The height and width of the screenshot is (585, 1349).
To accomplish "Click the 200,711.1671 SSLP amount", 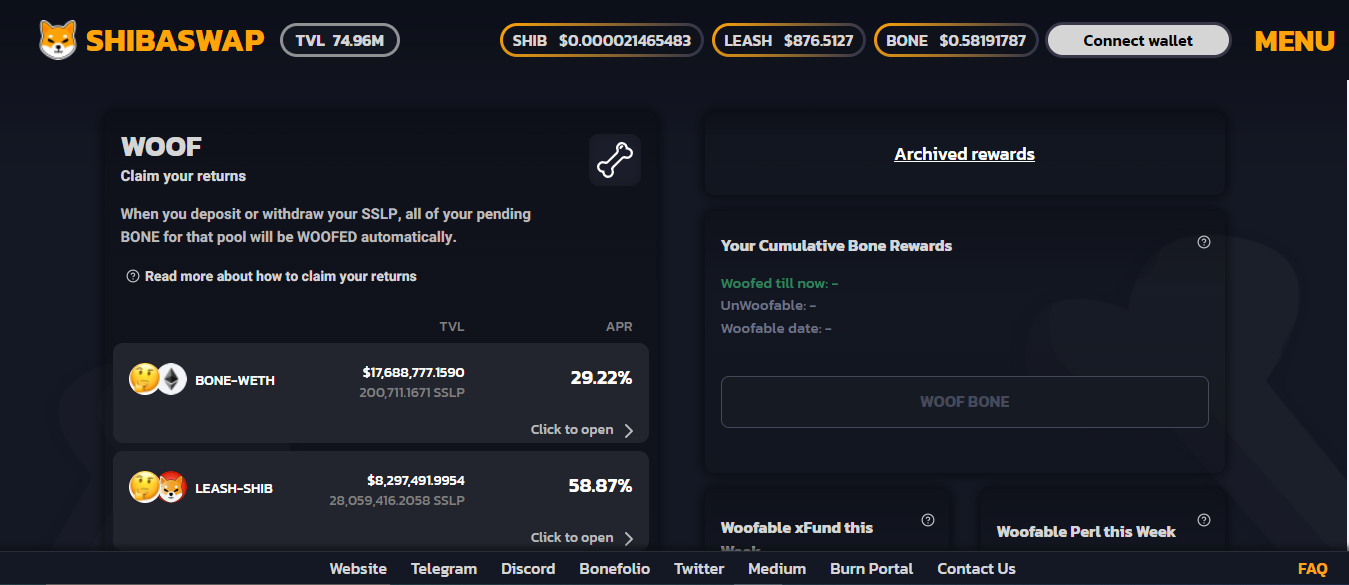I will point(412,393).
